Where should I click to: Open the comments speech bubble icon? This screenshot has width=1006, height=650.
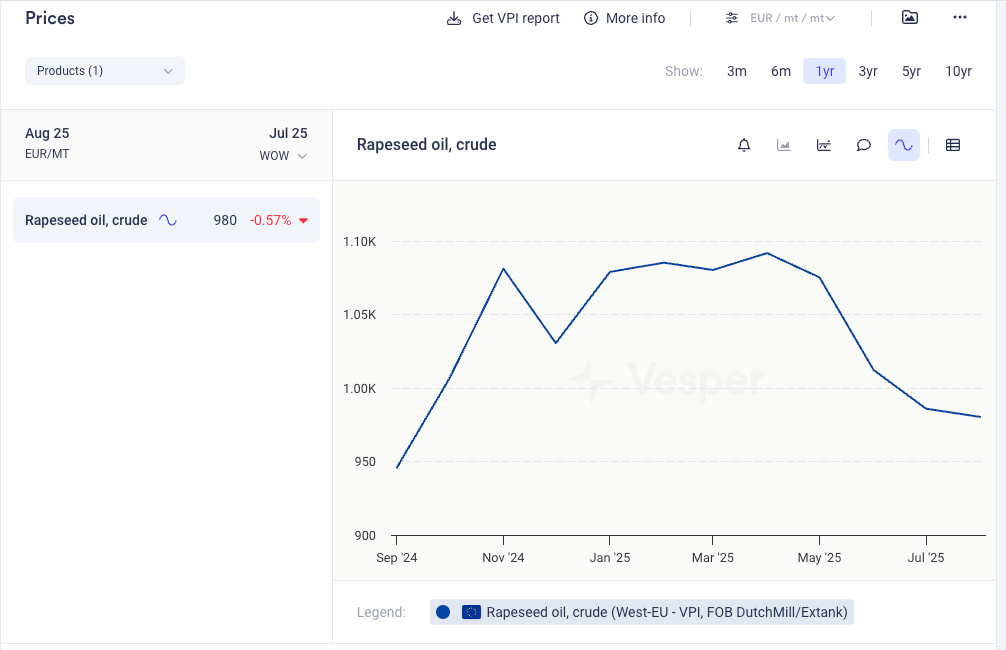coord(864,145)
